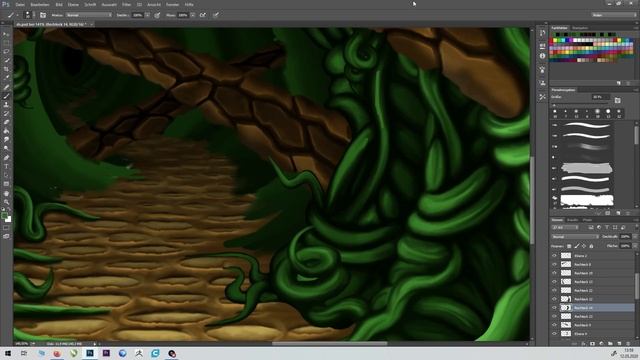The height and width of the screenshot is (360, 640).
Task: Select the Brush tool in the toolbox
Action: (6, 96)
